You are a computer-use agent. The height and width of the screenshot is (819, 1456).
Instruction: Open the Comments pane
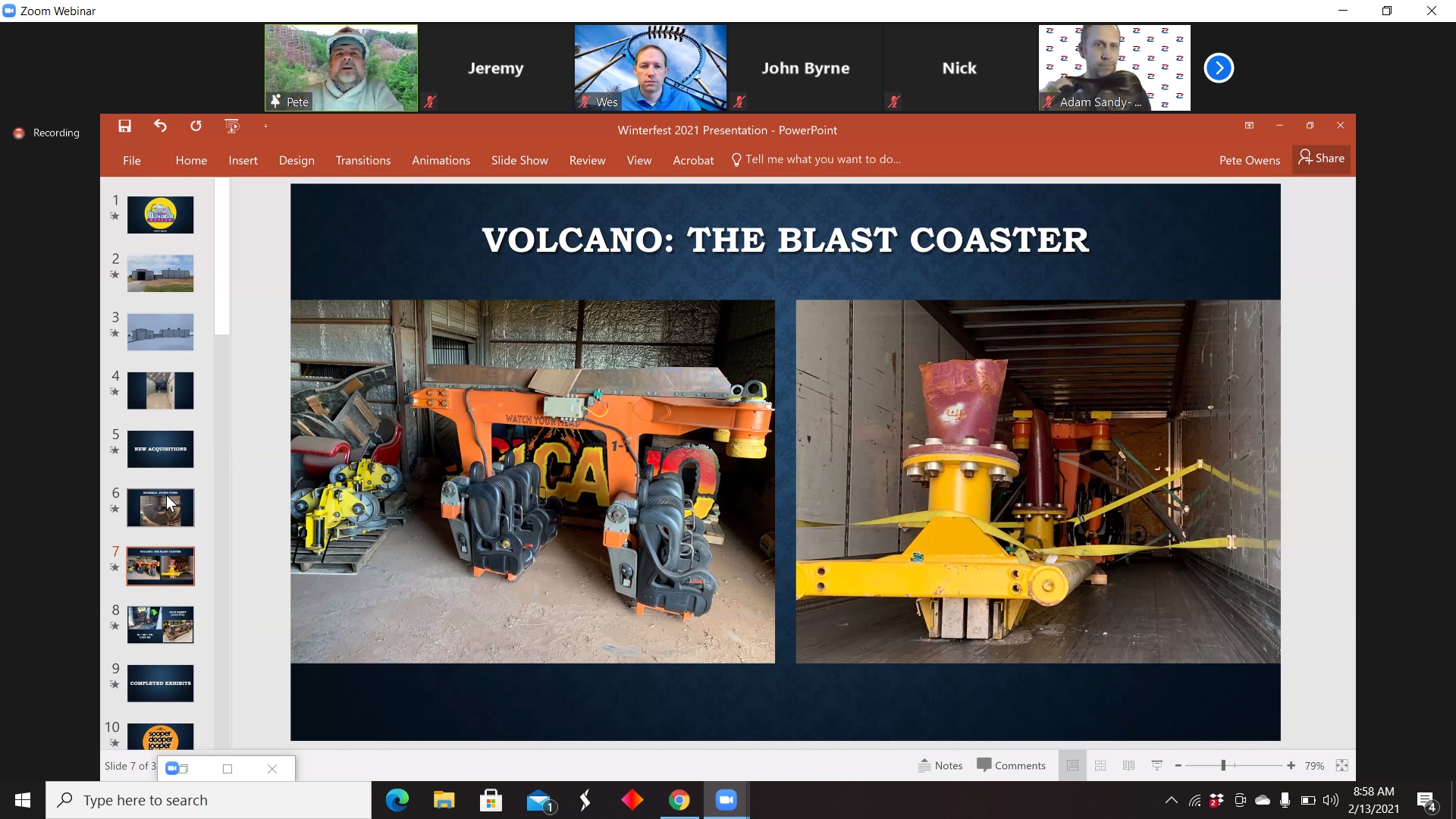[1011, 765]
